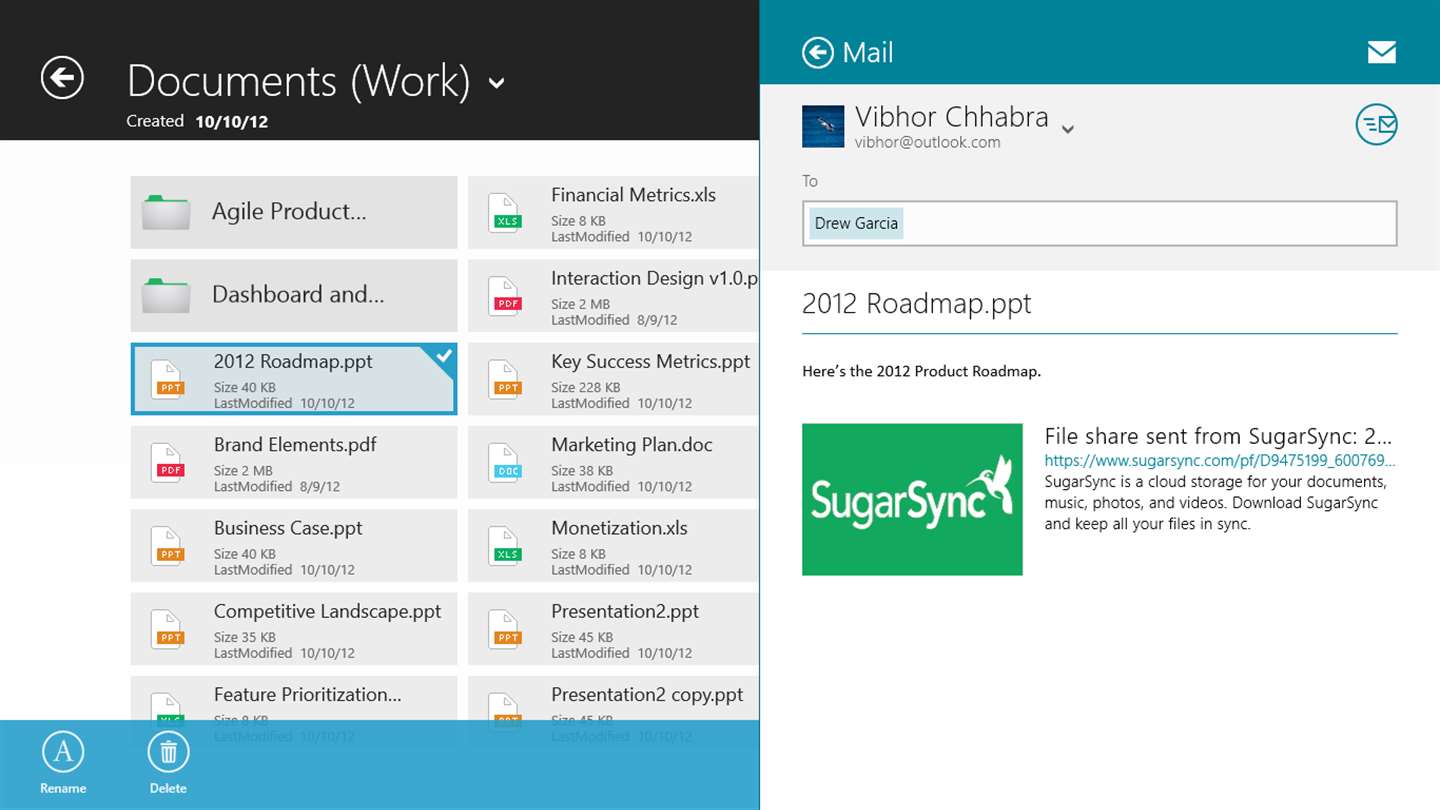Select Competitive Landscape.ppt file name
The height and width of the screenshot is (810, 1440).
pos(327,611)
